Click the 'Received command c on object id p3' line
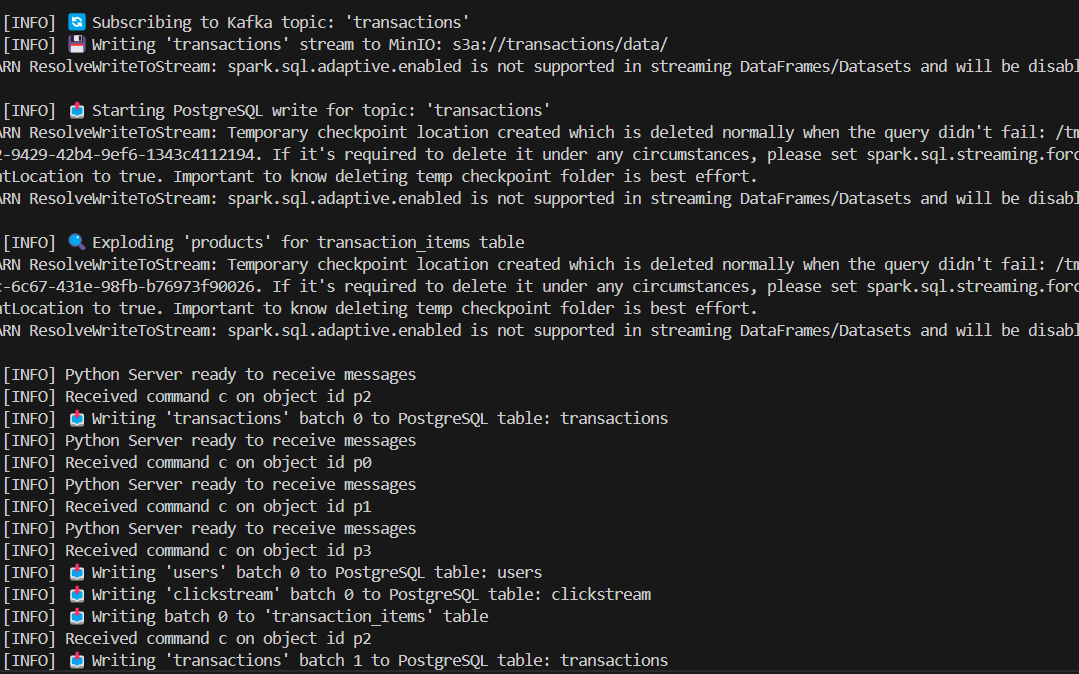 pyautogui.click(x=187, y=551)
